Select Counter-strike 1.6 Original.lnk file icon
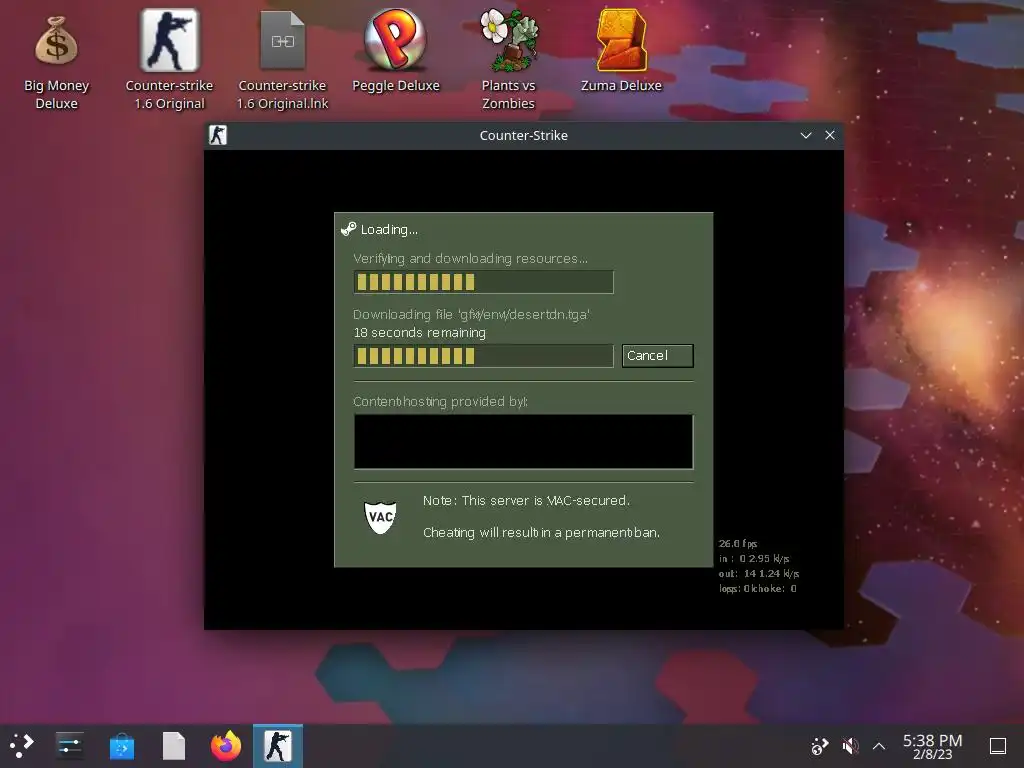This screenshot has height=768, width=1024. (282, 60)
